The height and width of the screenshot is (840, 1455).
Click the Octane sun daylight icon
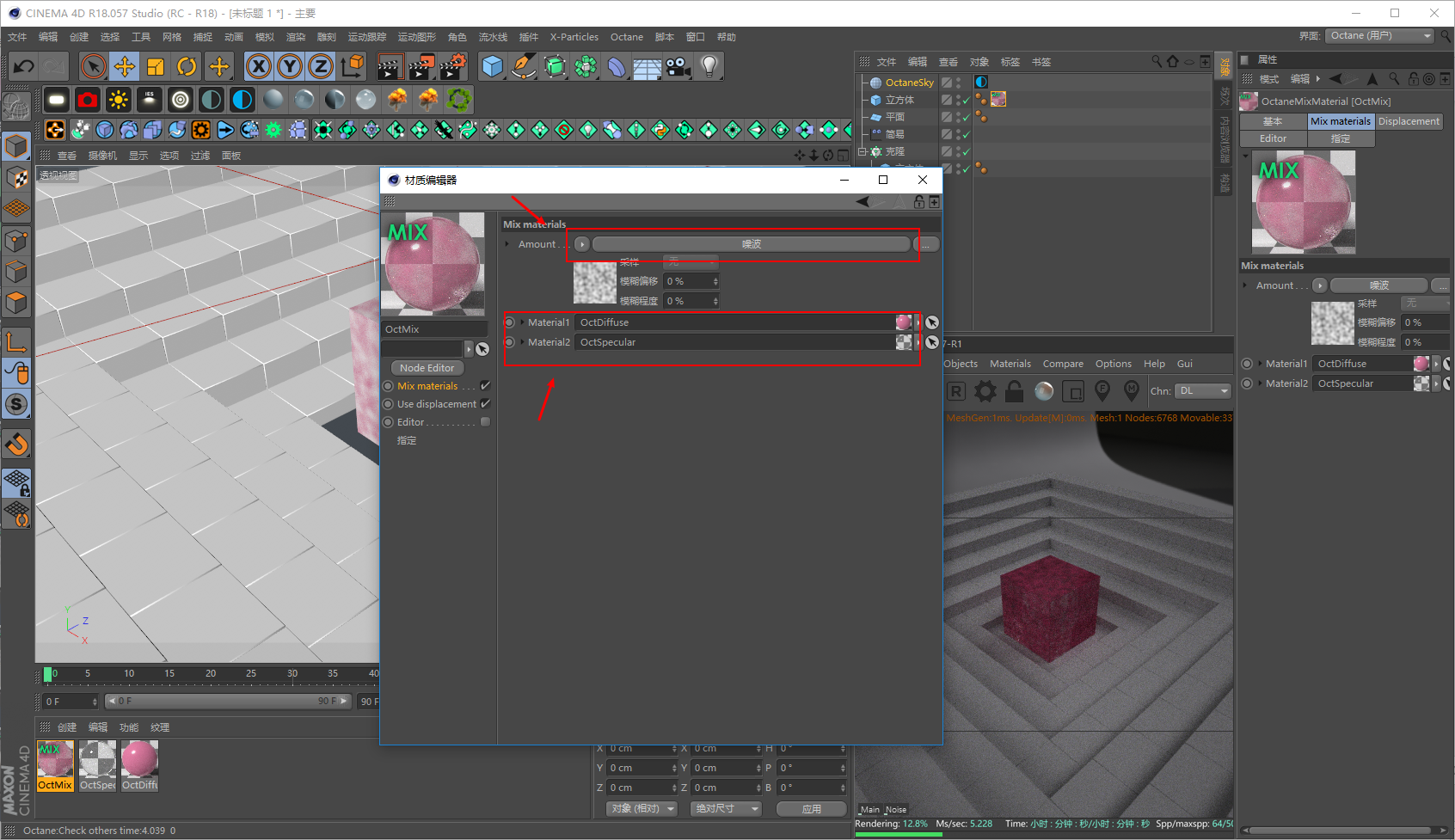click(119, 100)
